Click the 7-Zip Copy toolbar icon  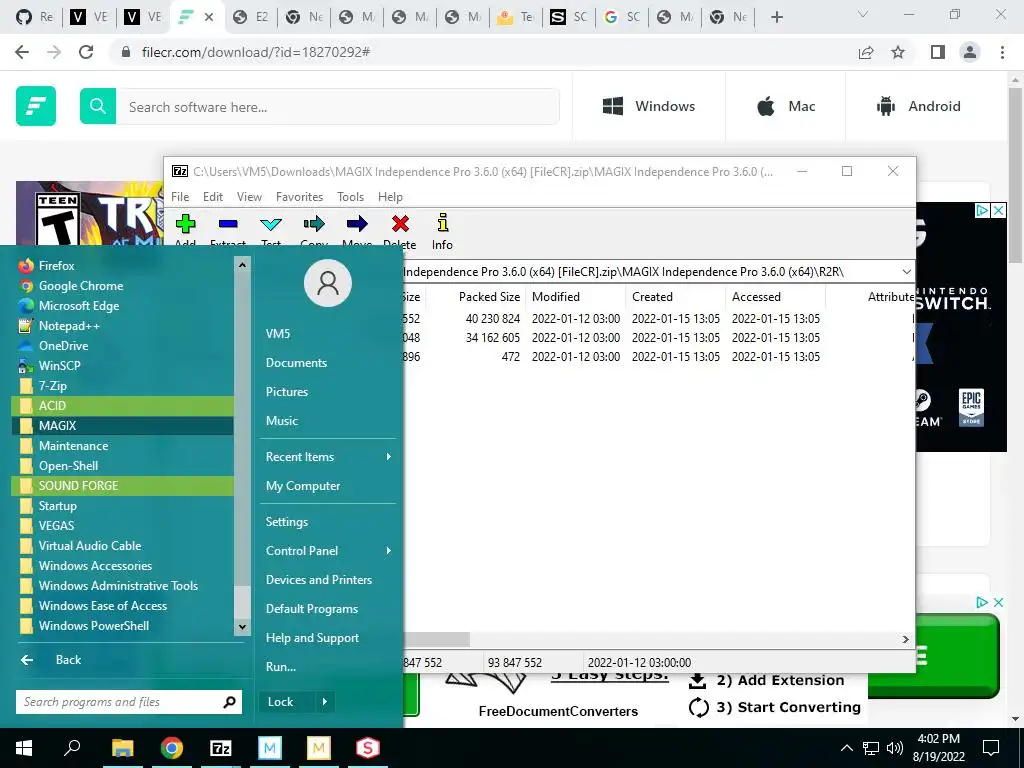314,225
